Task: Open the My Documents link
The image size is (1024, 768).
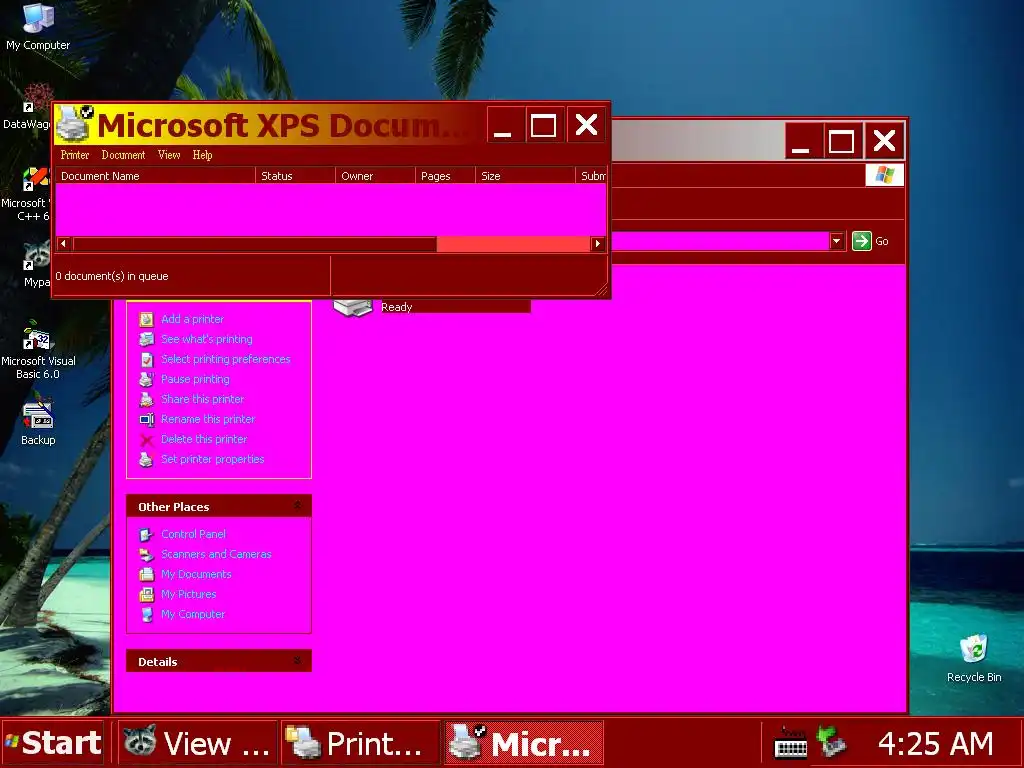Action: point(196,574)
